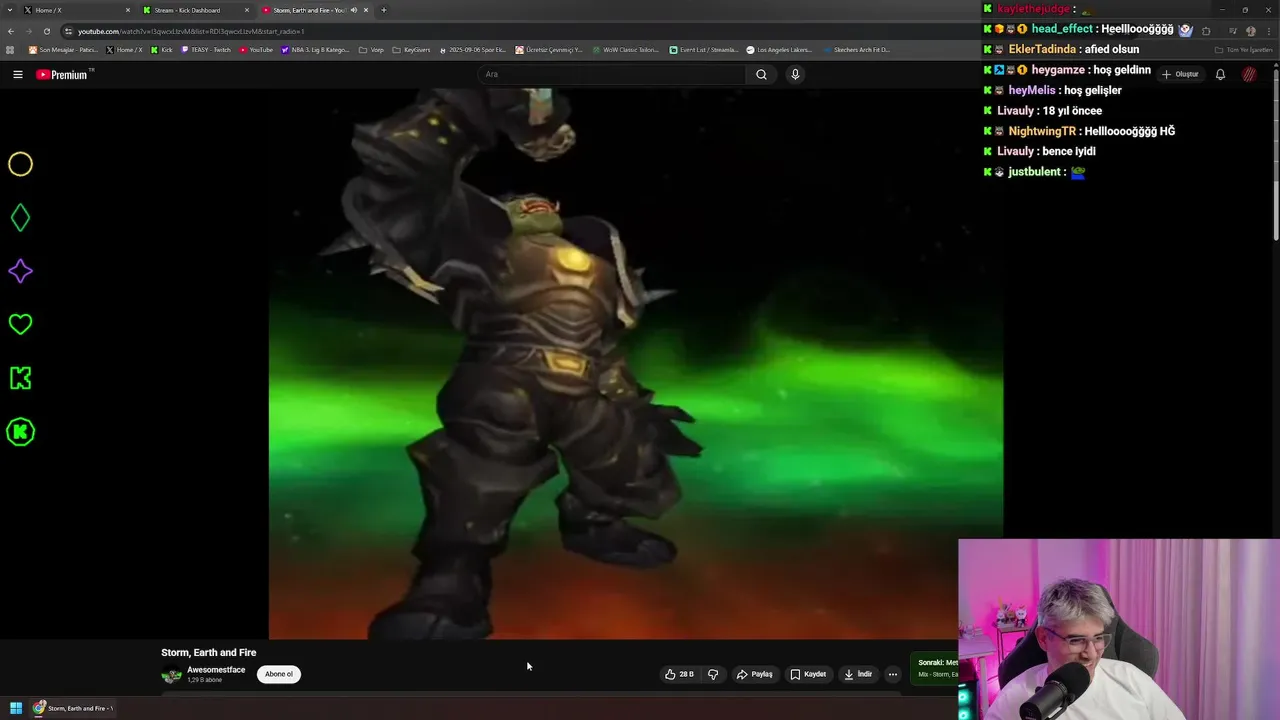The image size is (1280, 720).
Task: Subscribe using the Abone ol button
Action: pyautogui.click(x=279, y=674)
